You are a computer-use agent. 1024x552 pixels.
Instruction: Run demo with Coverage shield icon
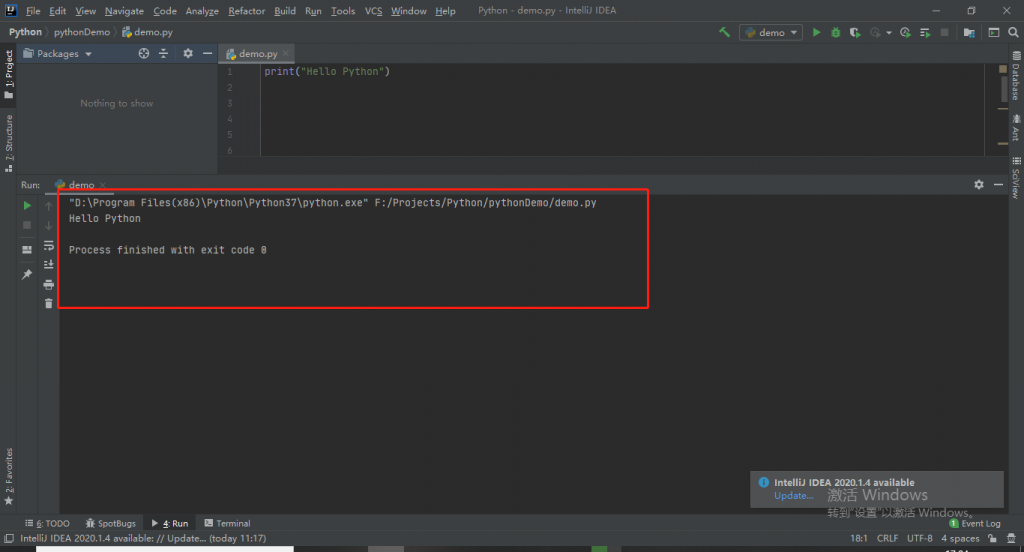pyautogui.click(x=854, y=32)
